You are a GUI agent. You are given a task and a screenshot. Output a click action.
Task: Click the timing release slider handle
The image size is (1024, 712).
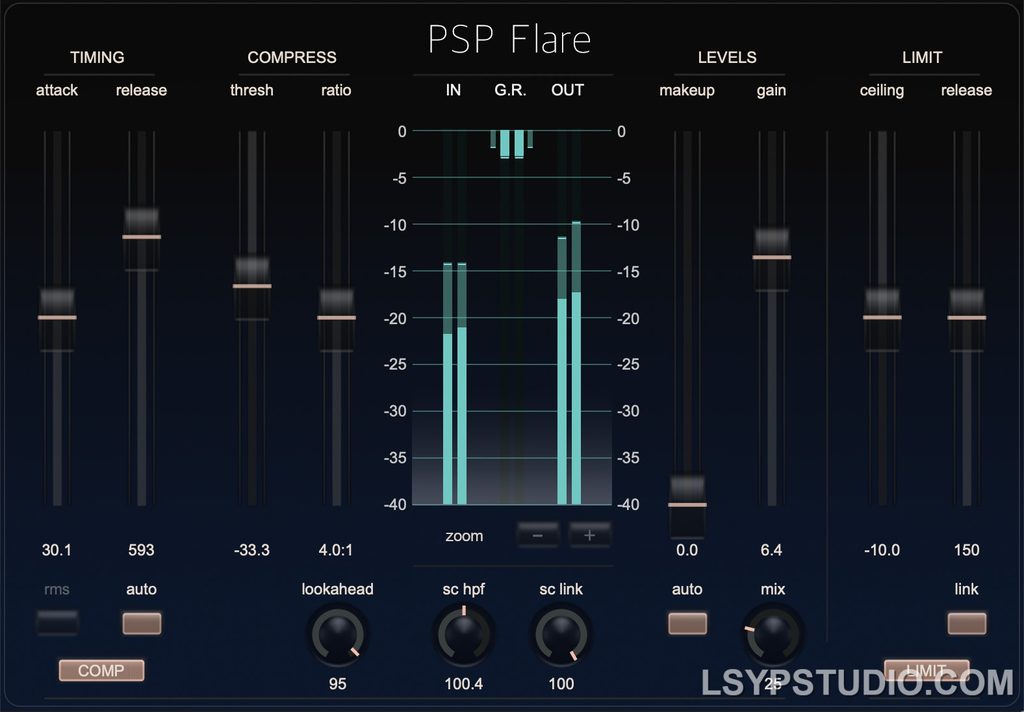pos(141,238)
